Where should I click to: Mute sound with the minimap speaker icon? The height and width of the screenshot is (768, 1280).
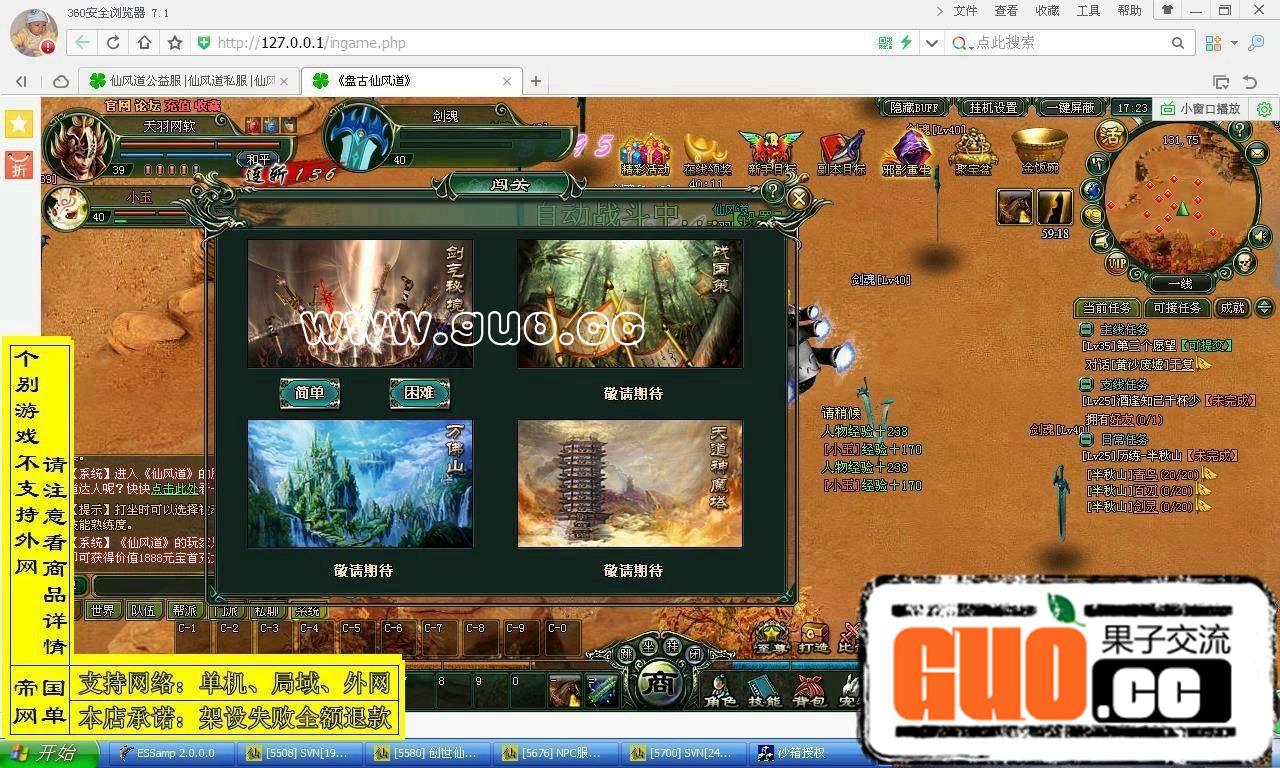coord(1260,236)
